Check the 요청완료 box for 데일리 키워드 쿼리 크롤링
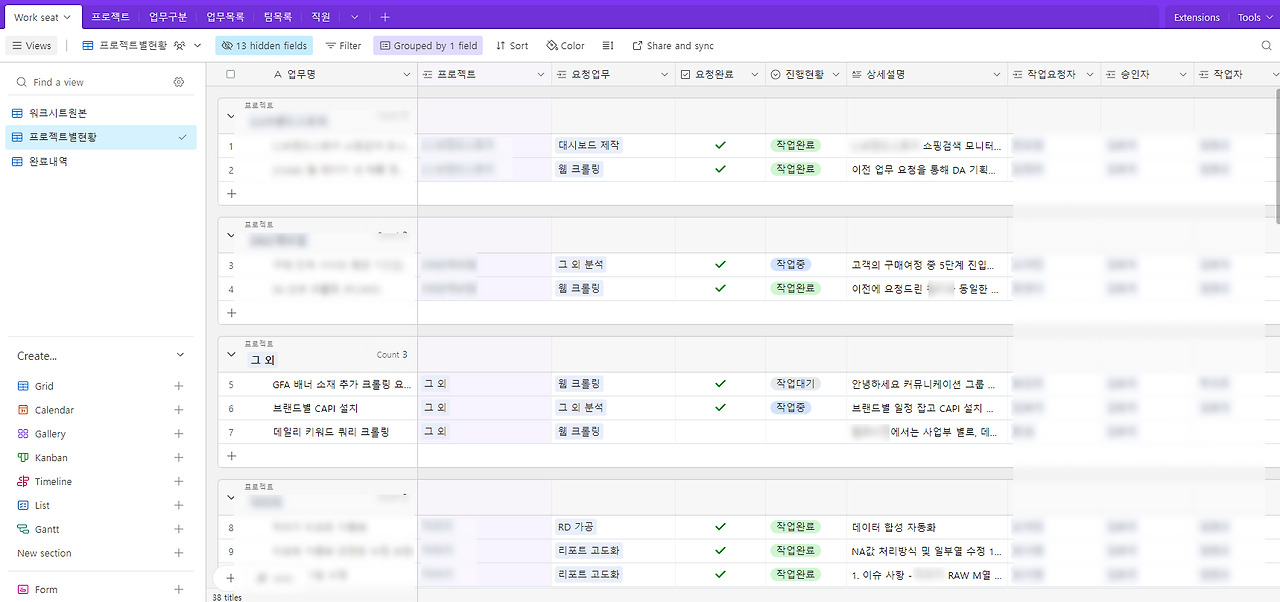 point(719,431)
